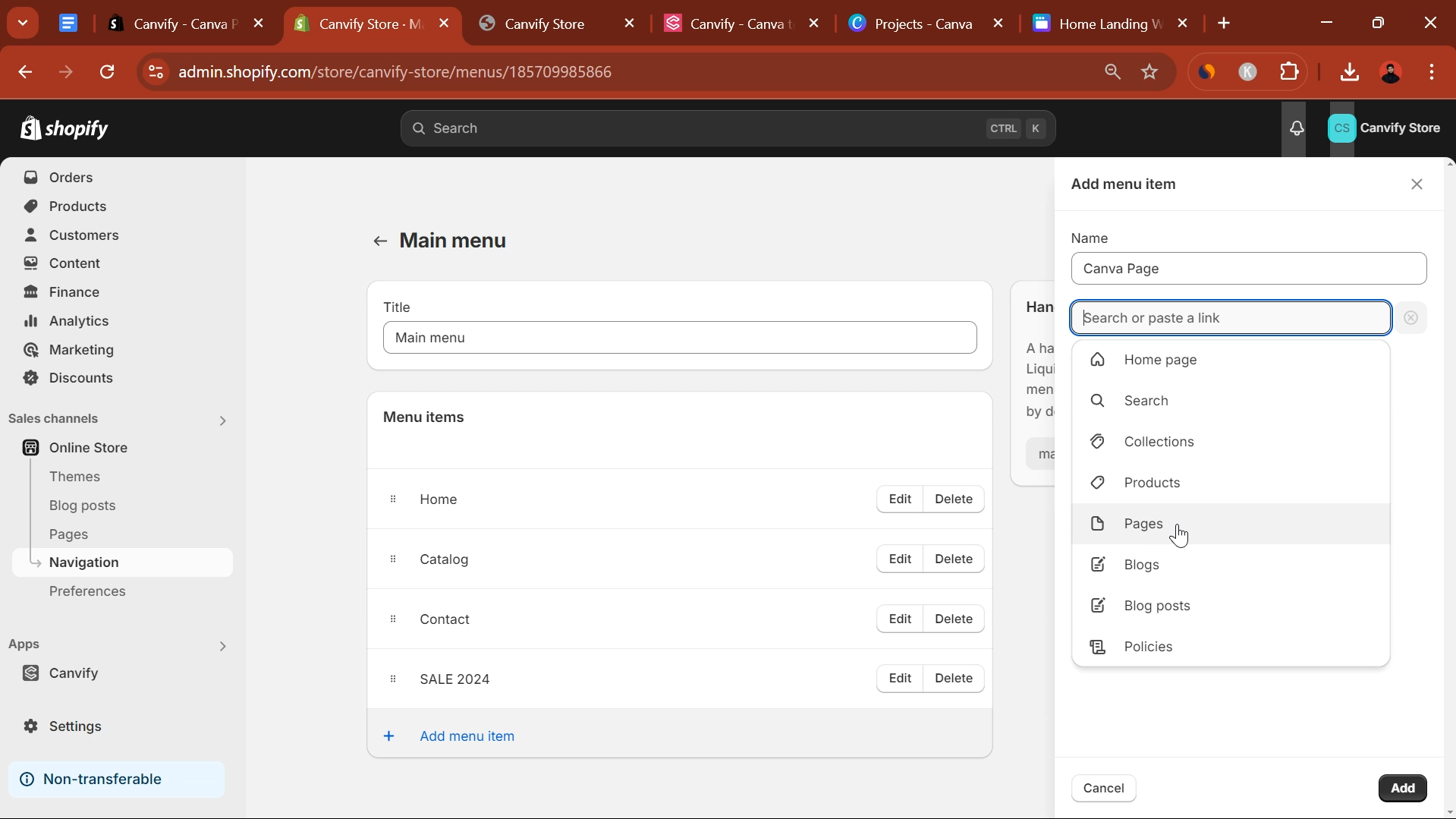Clear the link search field
1456x819 pixels.
coord(1410,318)
